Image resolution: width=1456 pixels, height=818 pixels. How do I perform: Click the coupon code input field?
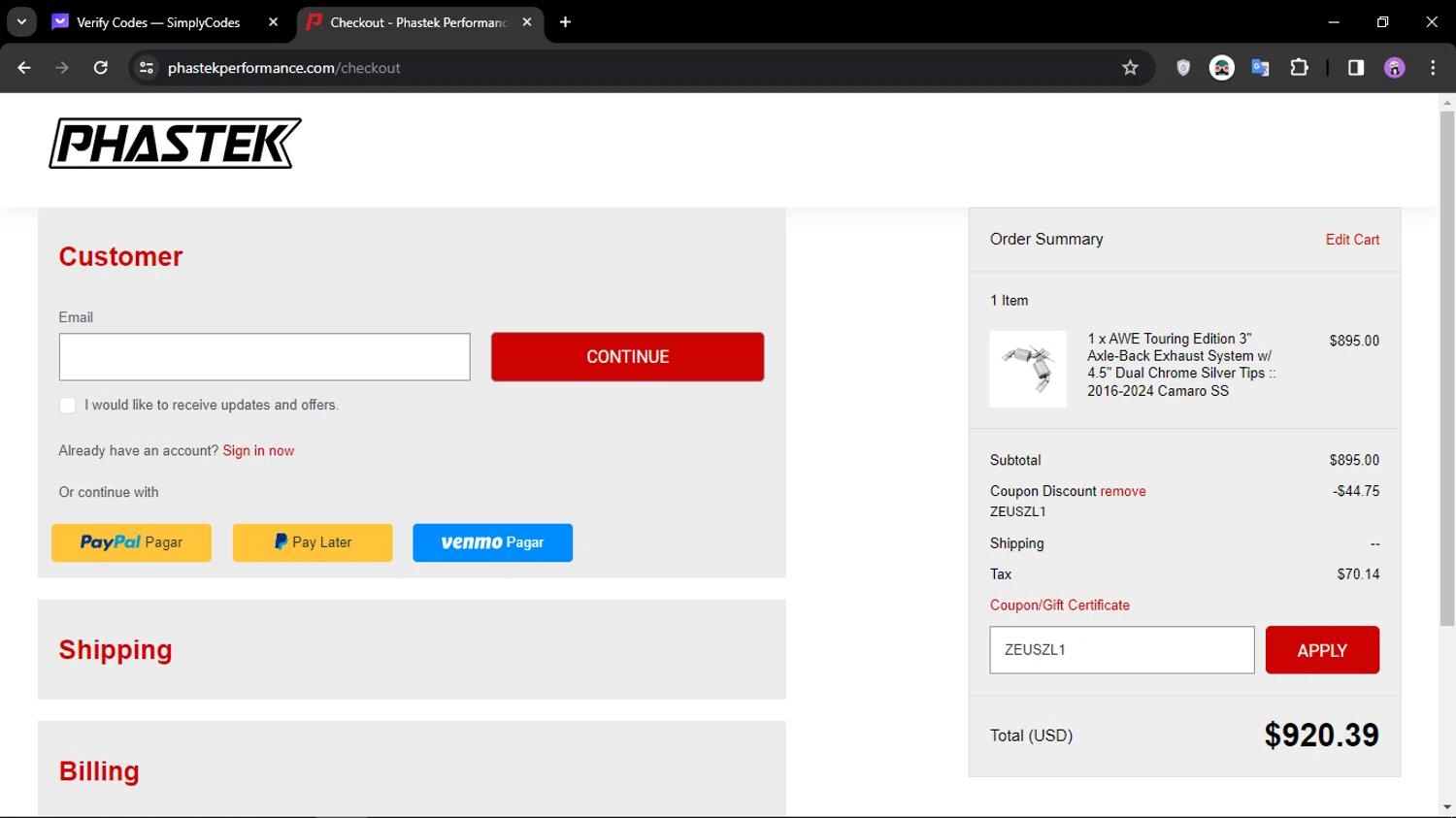[1122, 650]
